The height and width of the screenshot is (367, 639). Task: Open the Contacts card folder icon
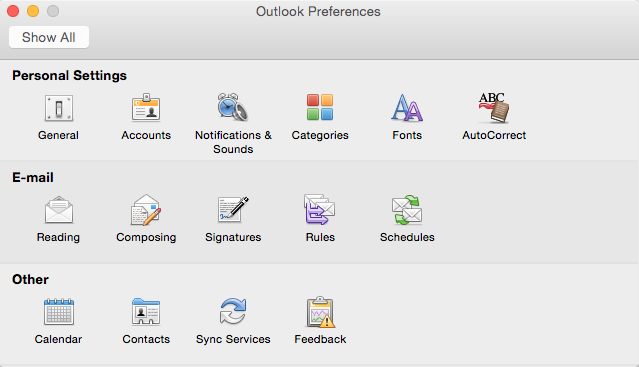[x=146, y=312]
